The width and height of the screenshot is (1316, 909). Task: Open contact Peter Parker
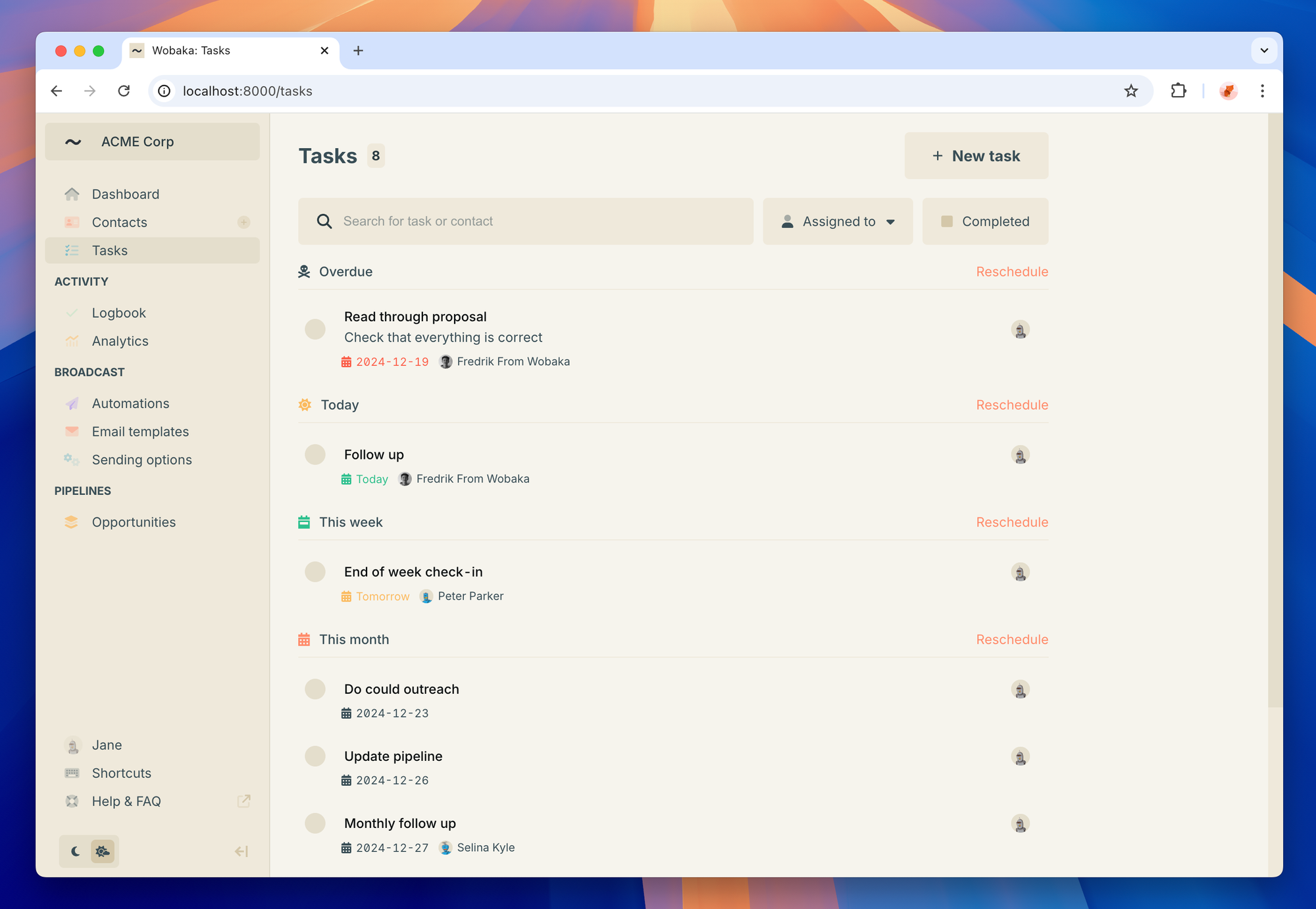[x=462, y=596]
